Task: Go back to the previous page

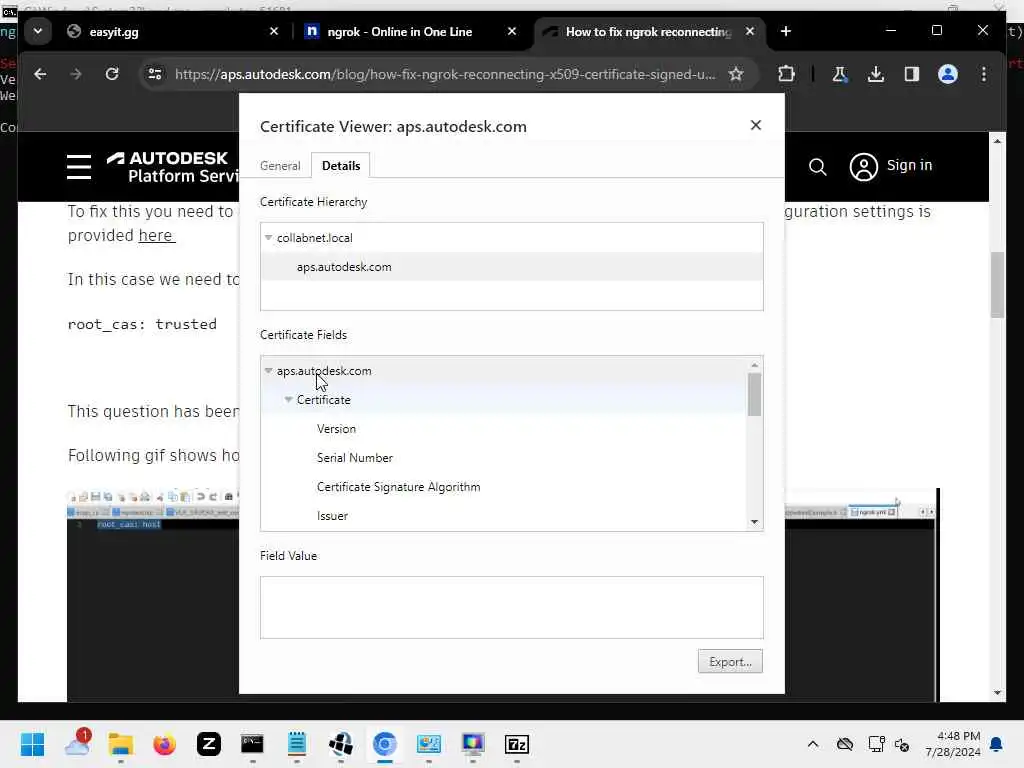Action: click(x=40, y=74)
